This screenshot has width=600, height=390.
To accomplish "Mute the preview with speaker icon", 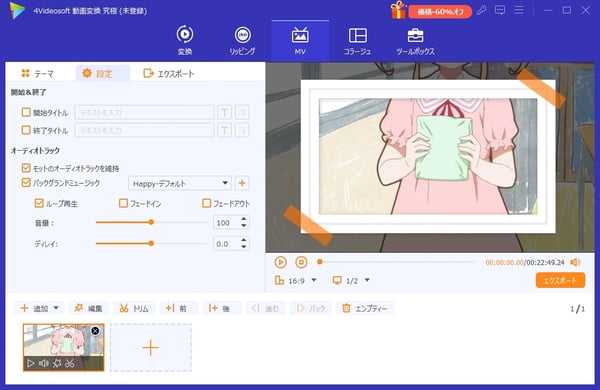I will (x=575, y=262).
